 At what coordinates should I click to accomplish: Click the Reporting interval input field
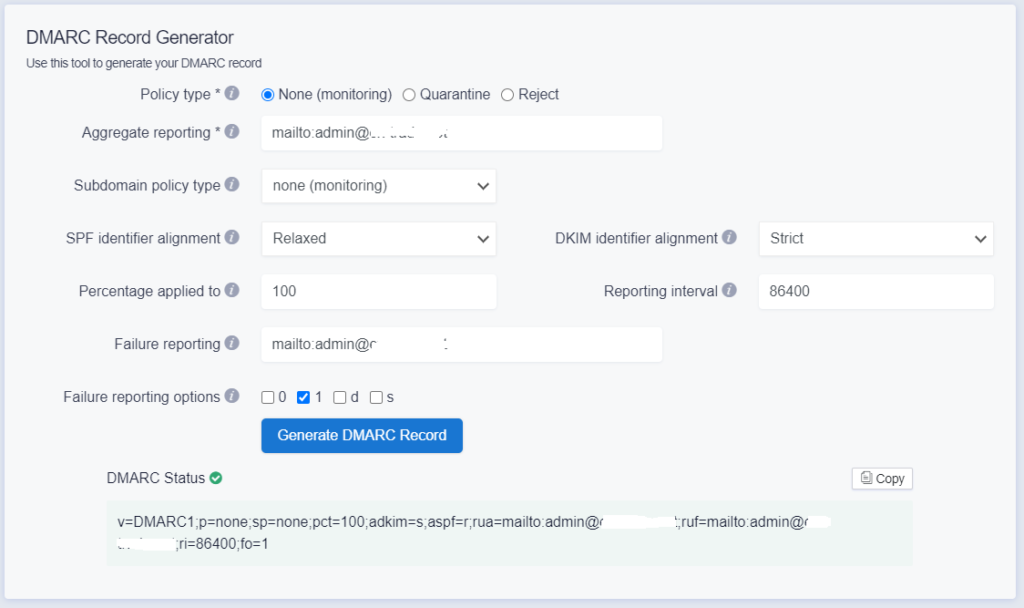click(875, 292)
